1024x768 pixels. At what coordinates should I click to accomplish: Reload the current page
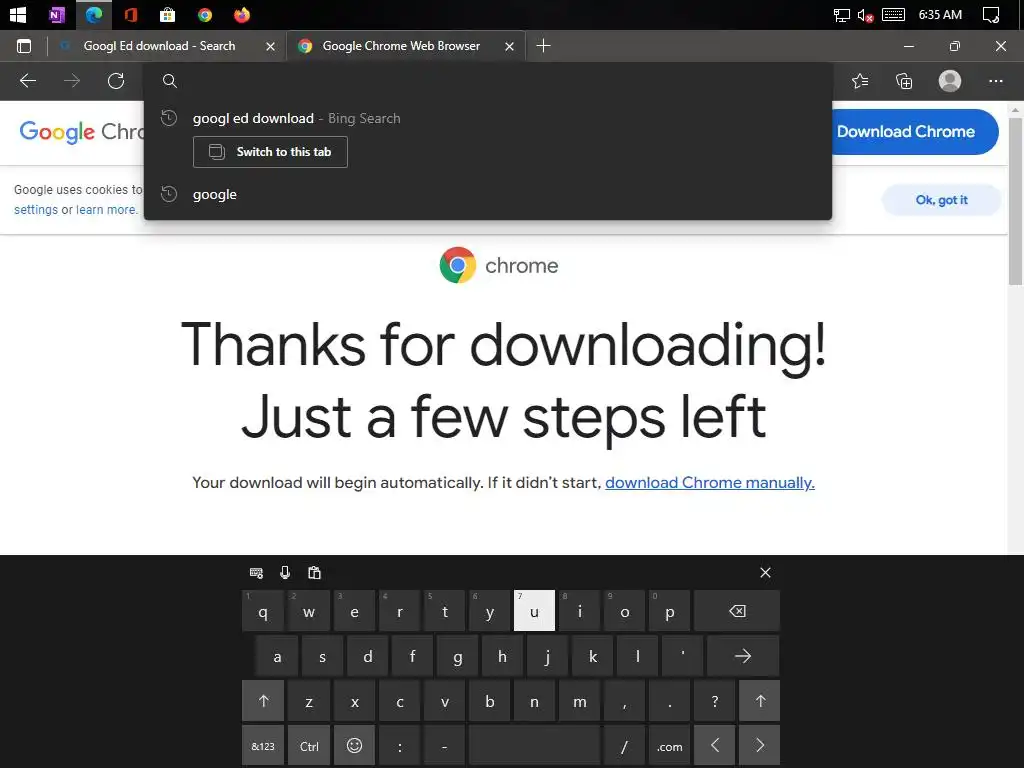point(116,81)
